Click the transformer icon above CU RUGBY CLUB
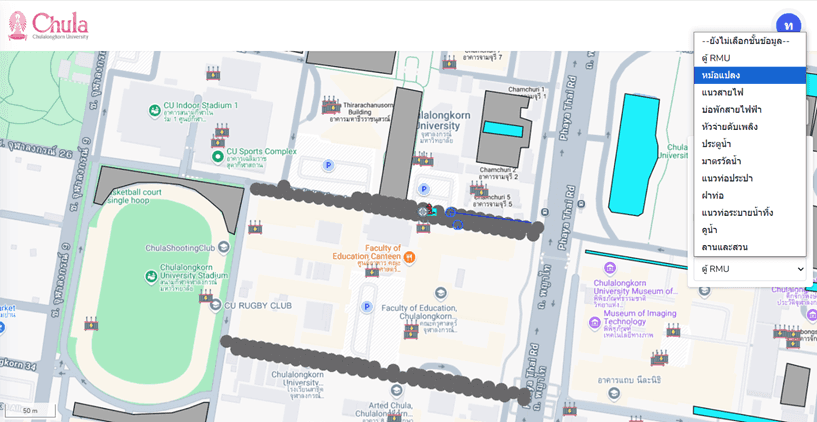The height and width of the screenshot is (422, 817). point(206,296)
